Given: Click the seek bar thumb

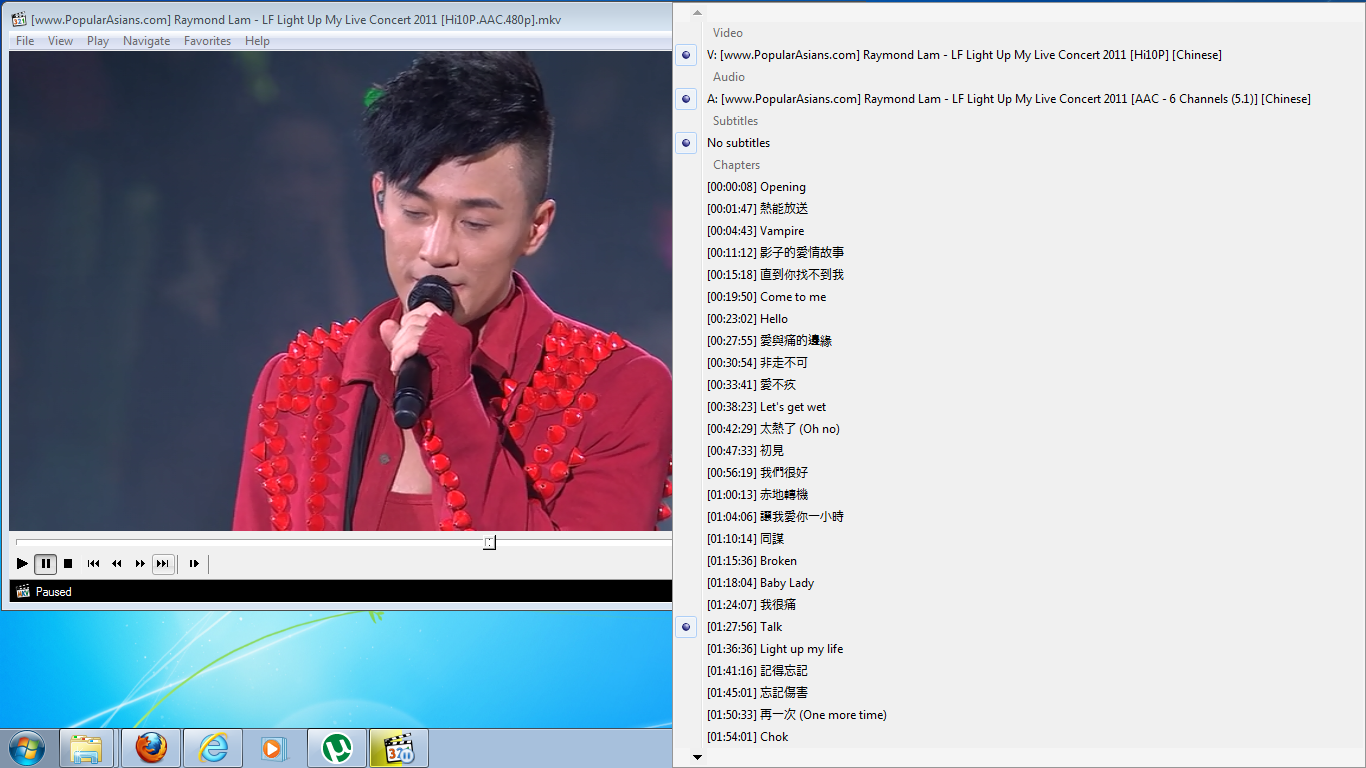Looking at the screenshot, I should [x=489, y=542].
